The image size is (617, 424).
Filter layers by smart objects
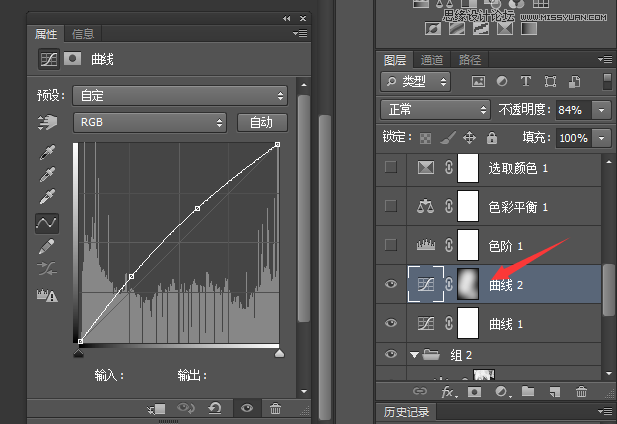click(574, 81)
